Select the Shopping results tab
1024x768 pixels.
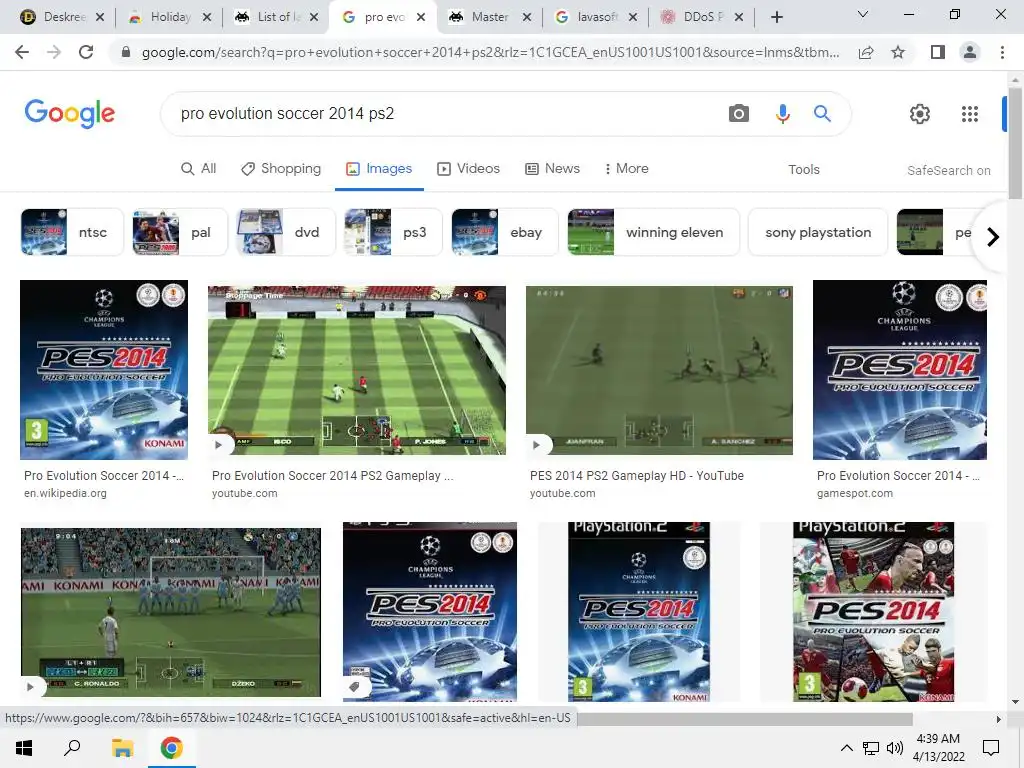(281, 168)
